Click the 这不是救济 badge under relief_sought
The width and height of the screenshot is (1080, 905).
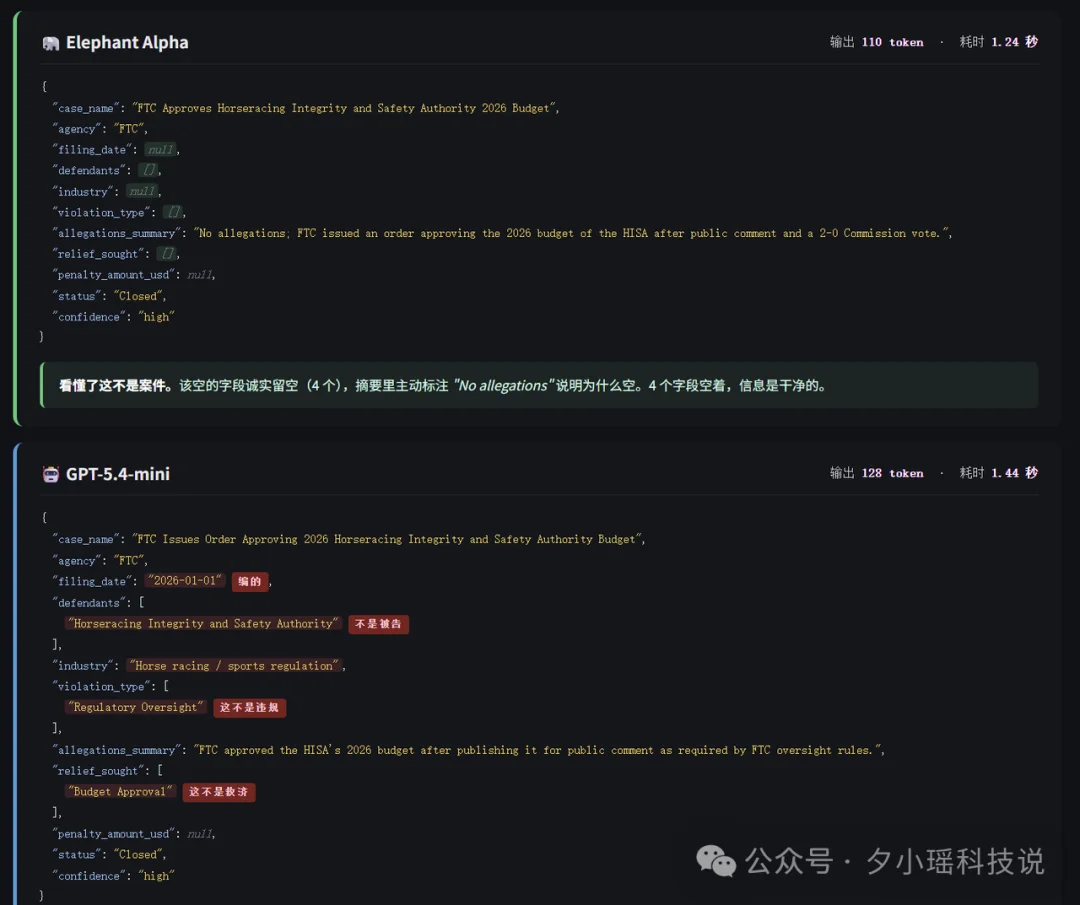pos(219,791)
